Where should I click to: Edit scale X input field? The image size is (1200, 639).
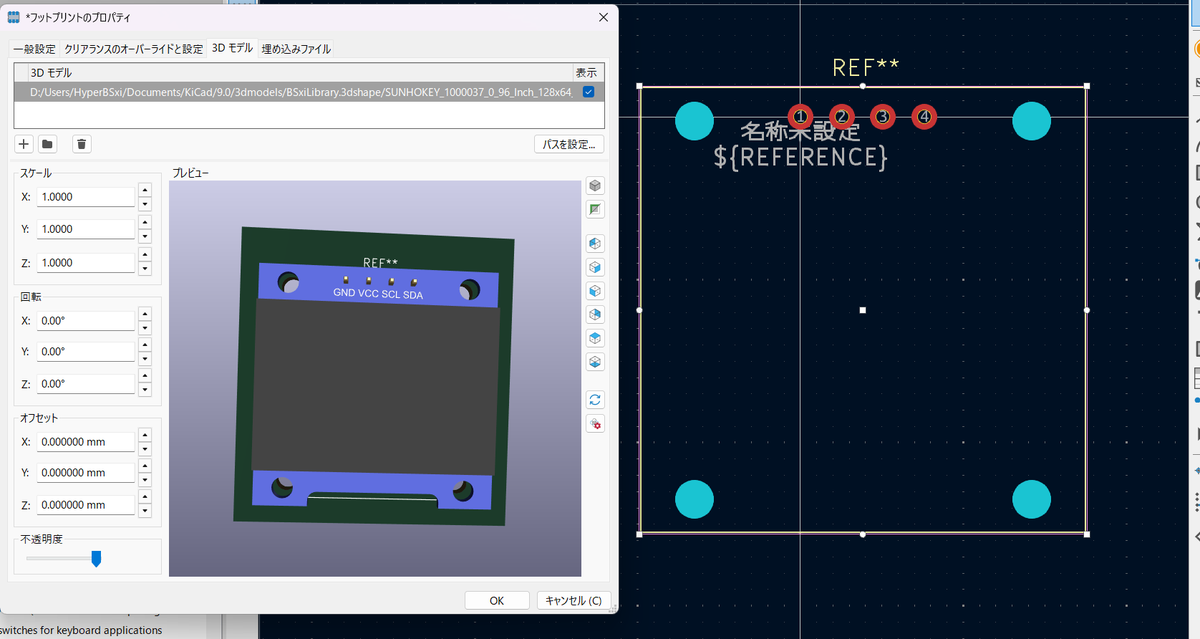[86, 197]
